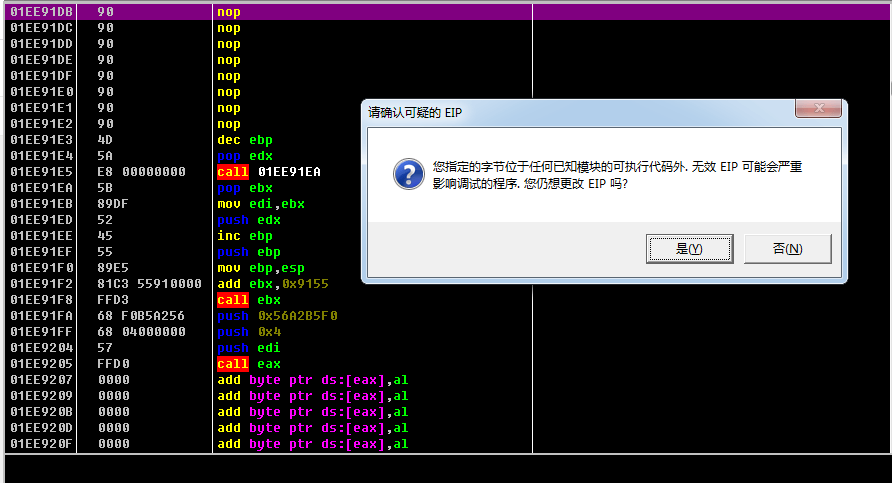Select hex bytes 'FFD0'
This screenshot has height=483, width=892.
click(x=113, y=364)
